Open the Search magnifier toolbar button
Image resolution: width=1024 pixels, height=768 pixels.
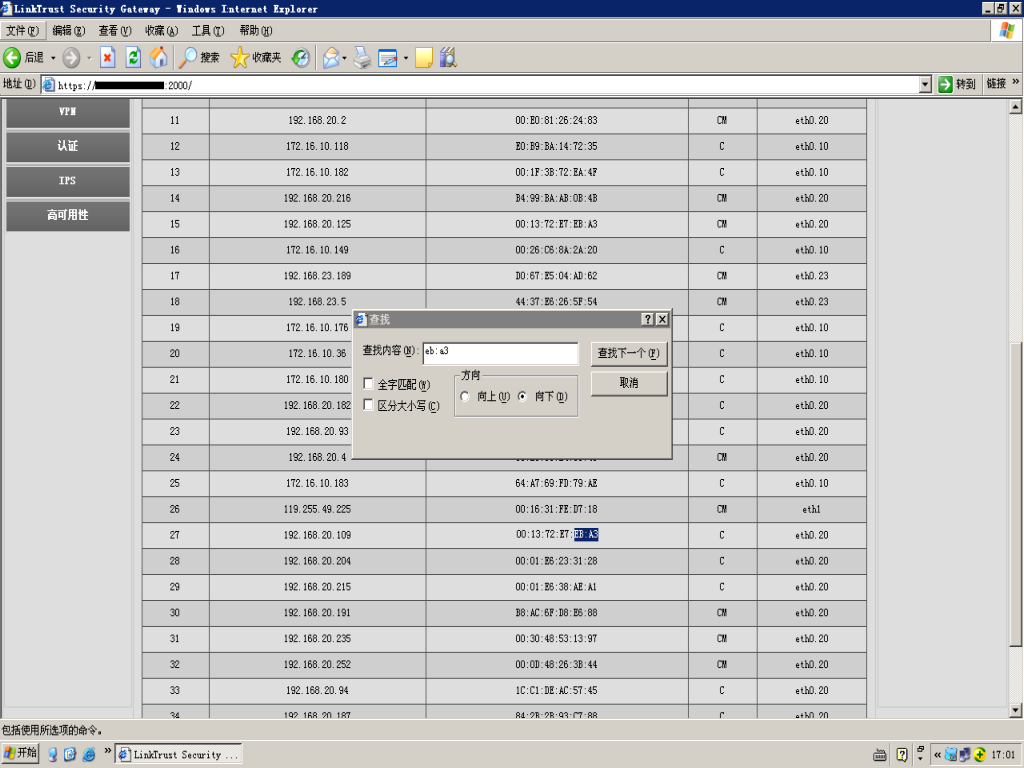pyautogui.click(x=200, y=57)
